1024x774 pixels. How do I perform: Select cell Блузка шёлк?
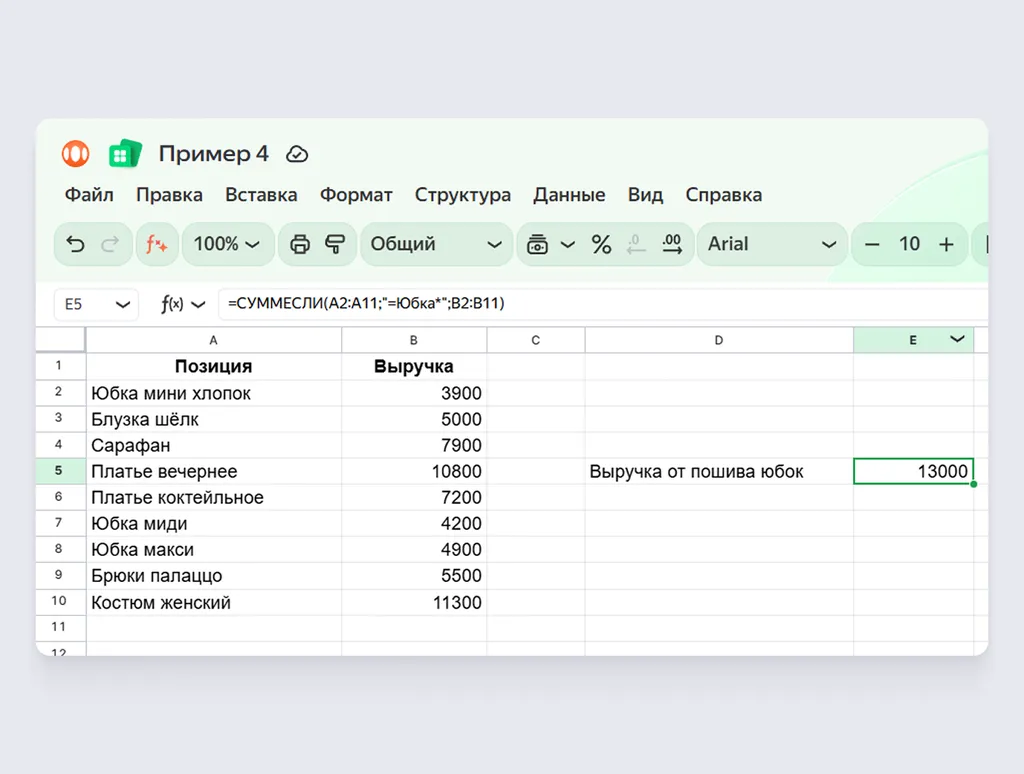[214, 419]
